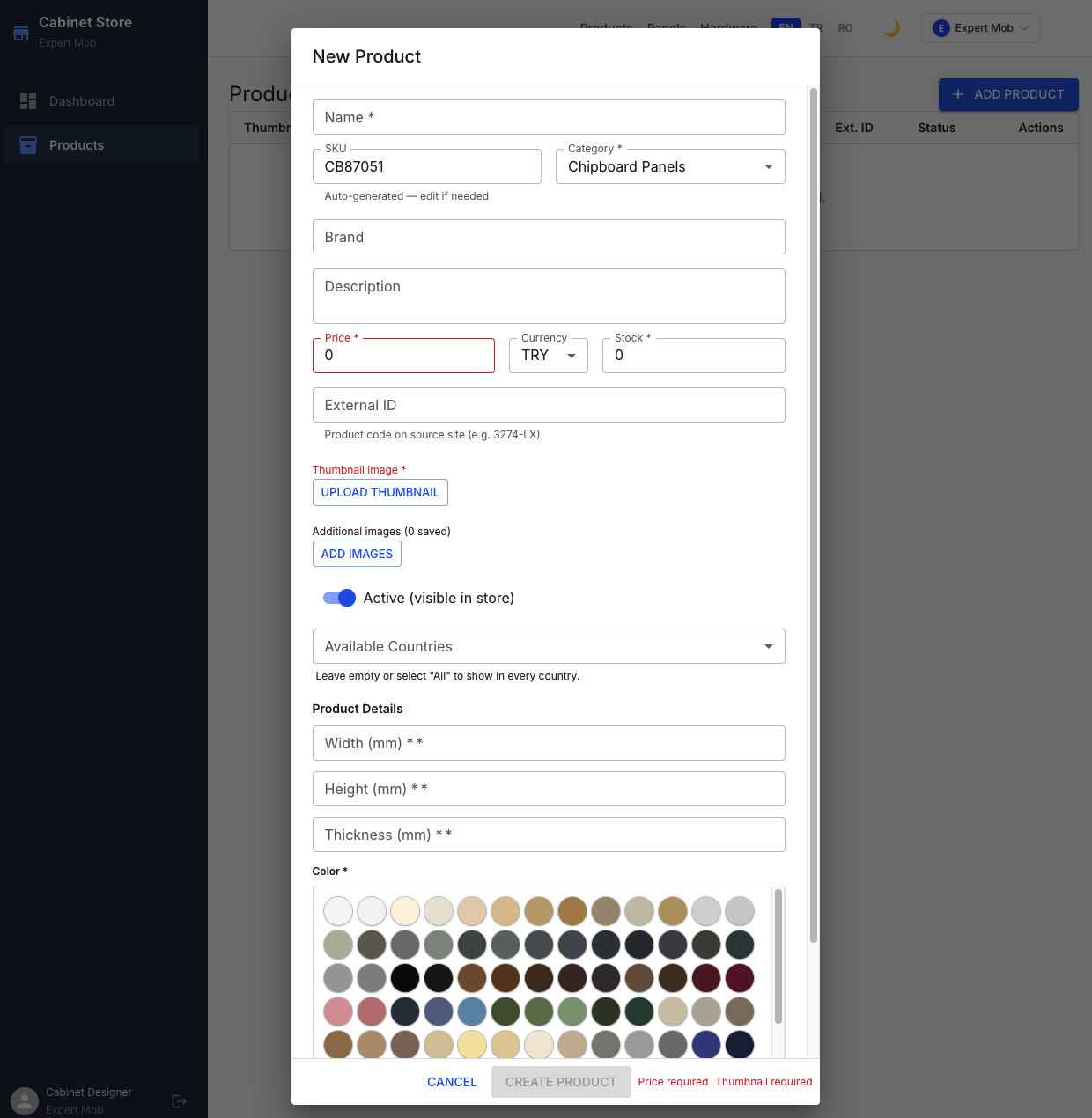
Task: Click the Ext. ID column header
Action: [854, 128]
